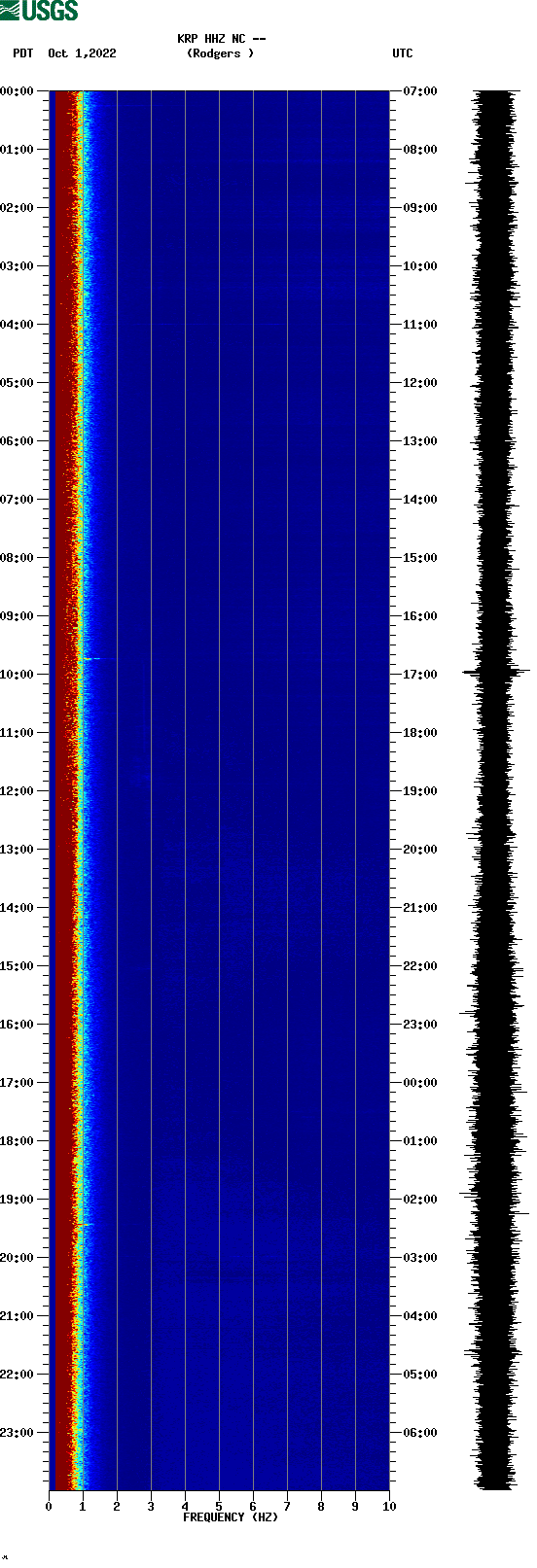Click the 20:00 PDT time label

pyautogui.click(x=18, y=1258)
